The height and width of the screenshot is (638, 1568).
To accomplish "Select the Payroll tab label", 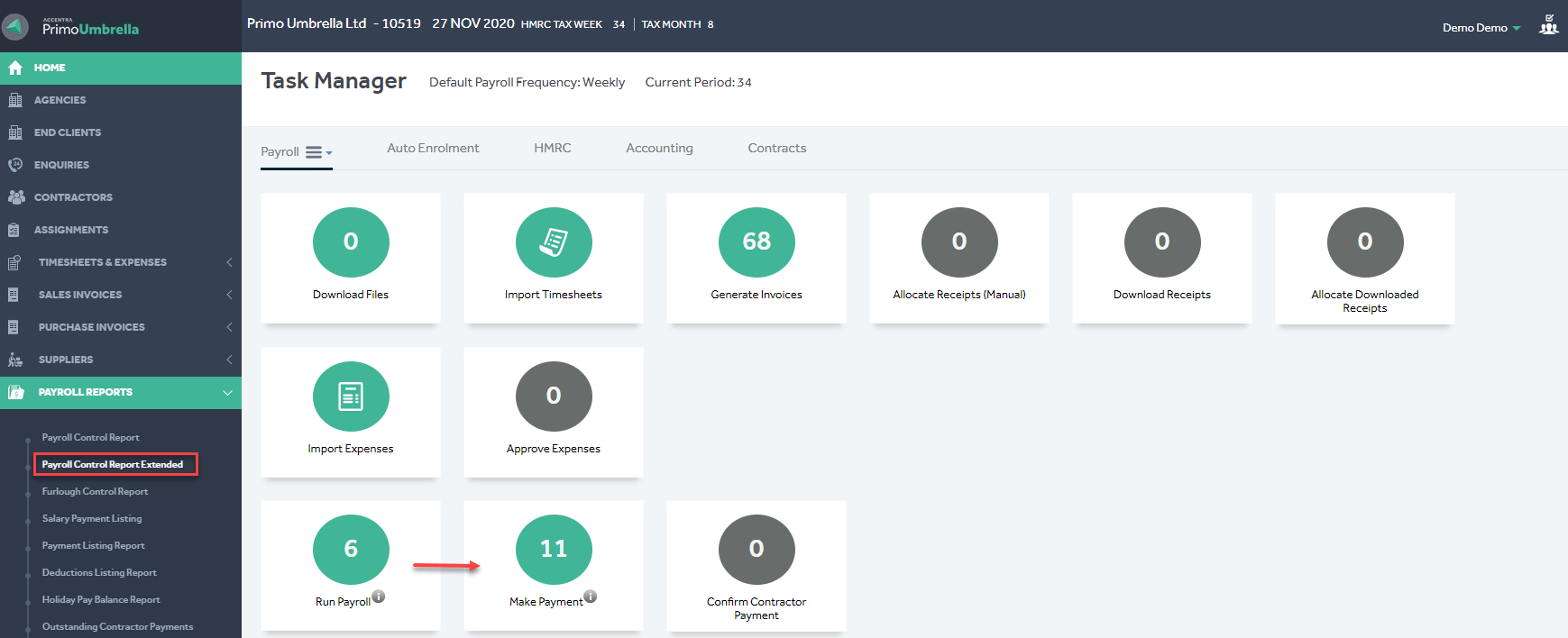I will pyautogui.click(x=280, y=151).
